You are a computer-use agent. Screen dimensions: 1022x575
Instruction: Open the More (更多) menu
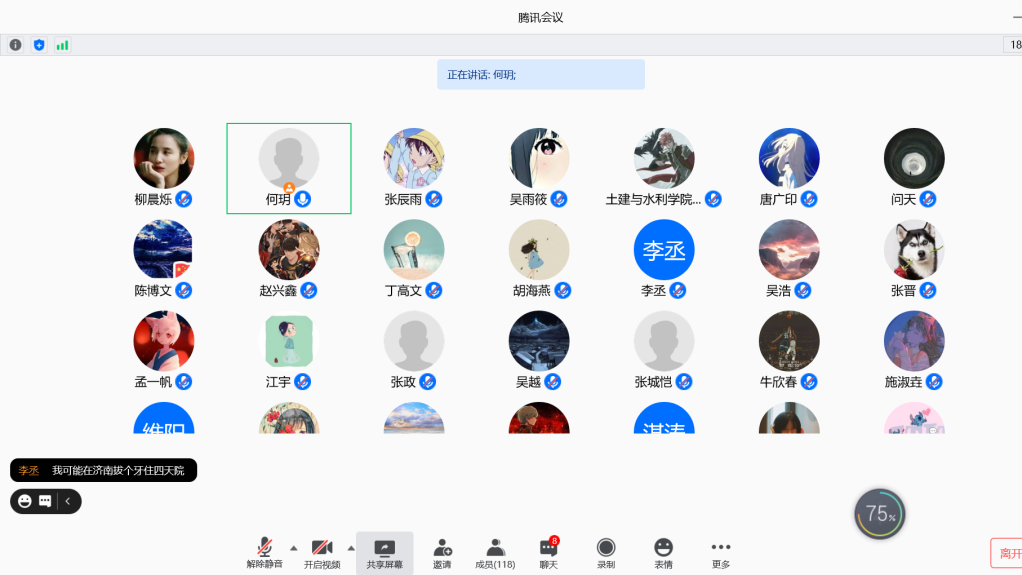721,552
